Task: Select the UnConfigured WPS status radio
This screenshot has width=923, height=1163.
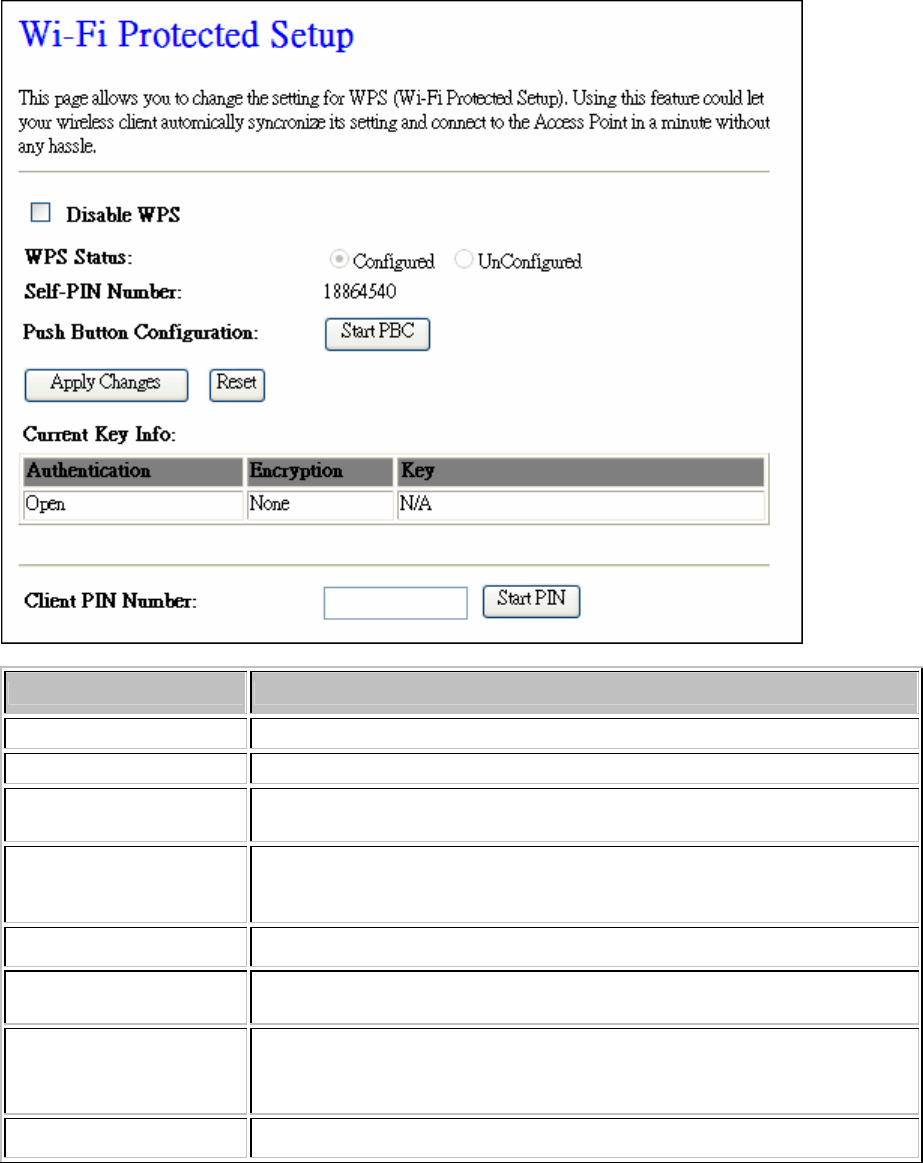Action: click(464, 259)
